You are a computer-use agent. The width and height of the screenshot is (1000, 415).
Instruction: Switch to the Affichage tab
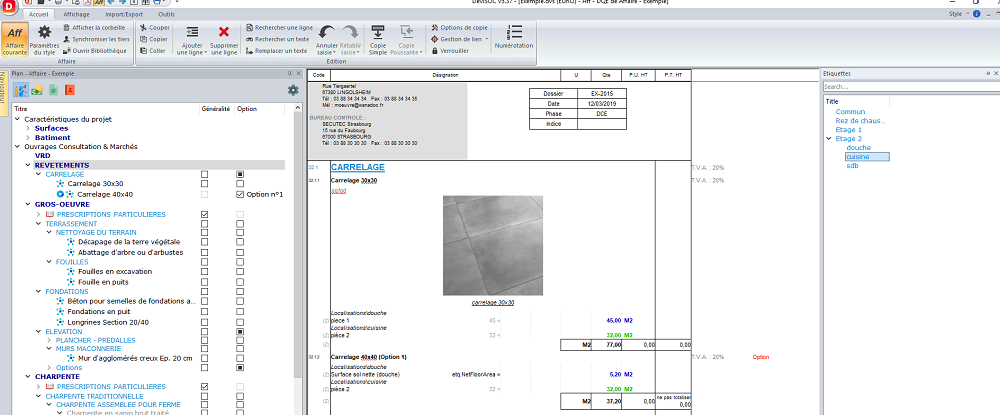coord(77,13)
